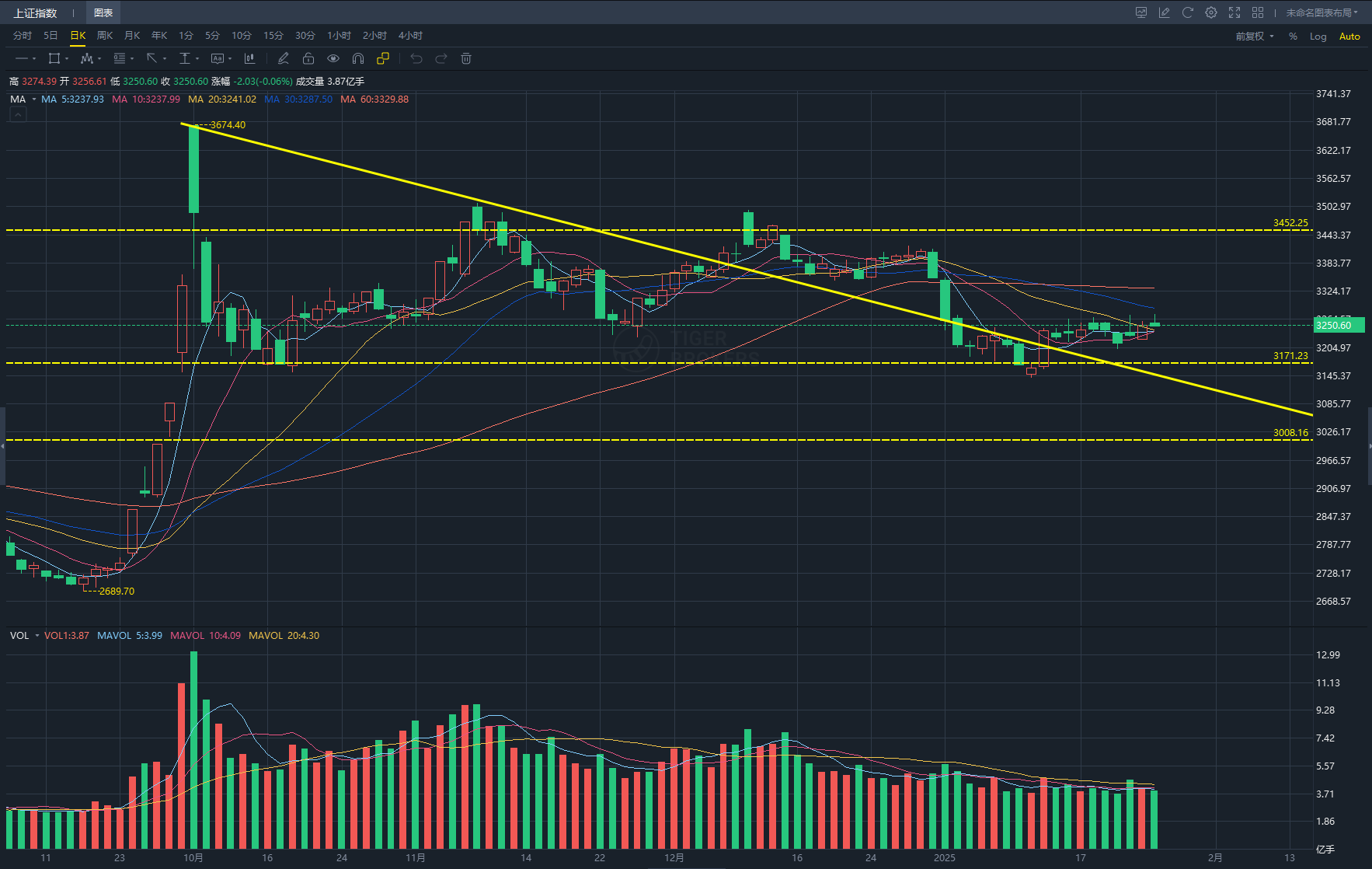The image size is (1372, 869).
Task: Switch to the 10分 interval
Action: pyautogui.click(x=241, y=36)
